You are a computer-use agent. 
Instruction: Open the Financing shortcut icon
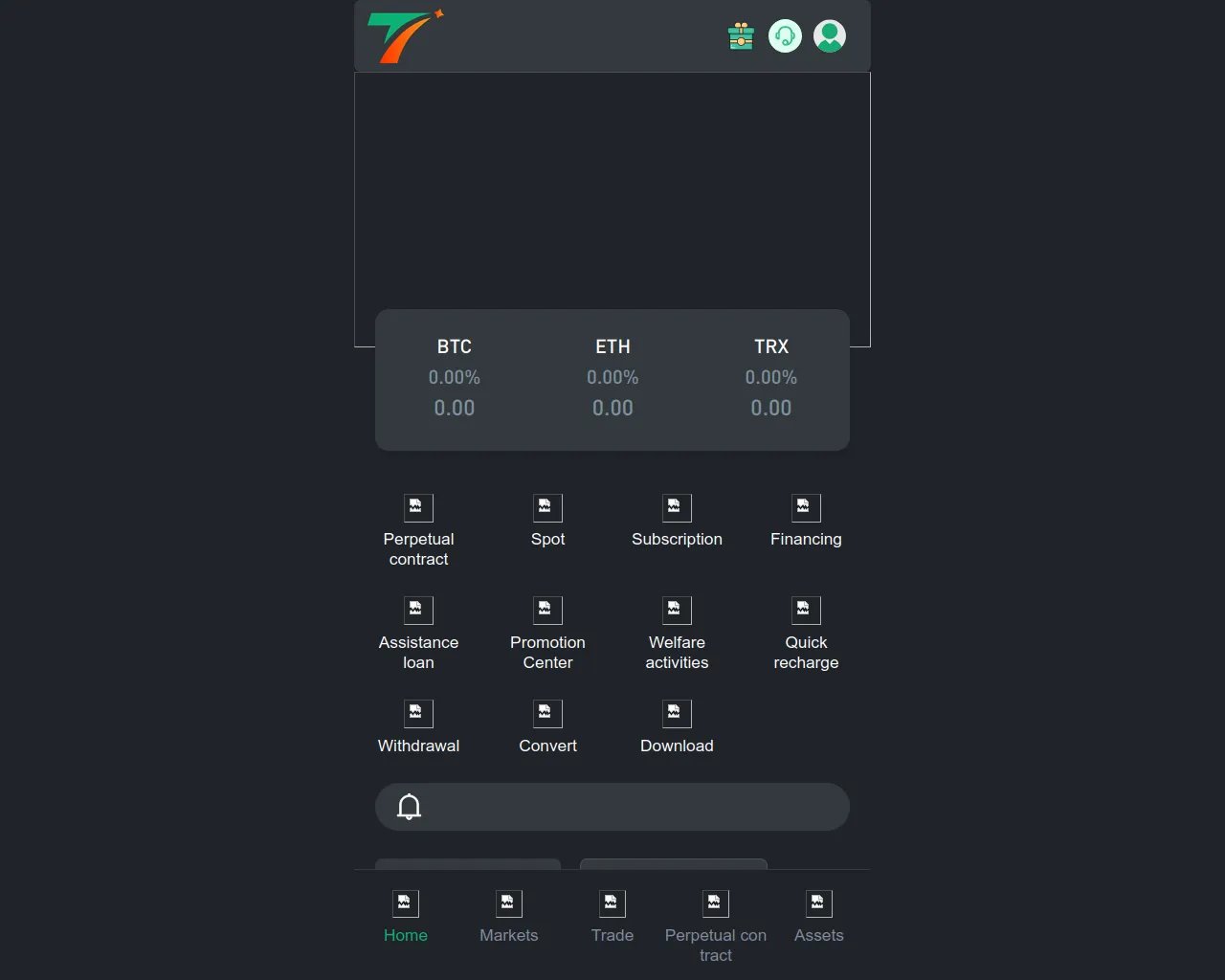(x=806, y=508)
